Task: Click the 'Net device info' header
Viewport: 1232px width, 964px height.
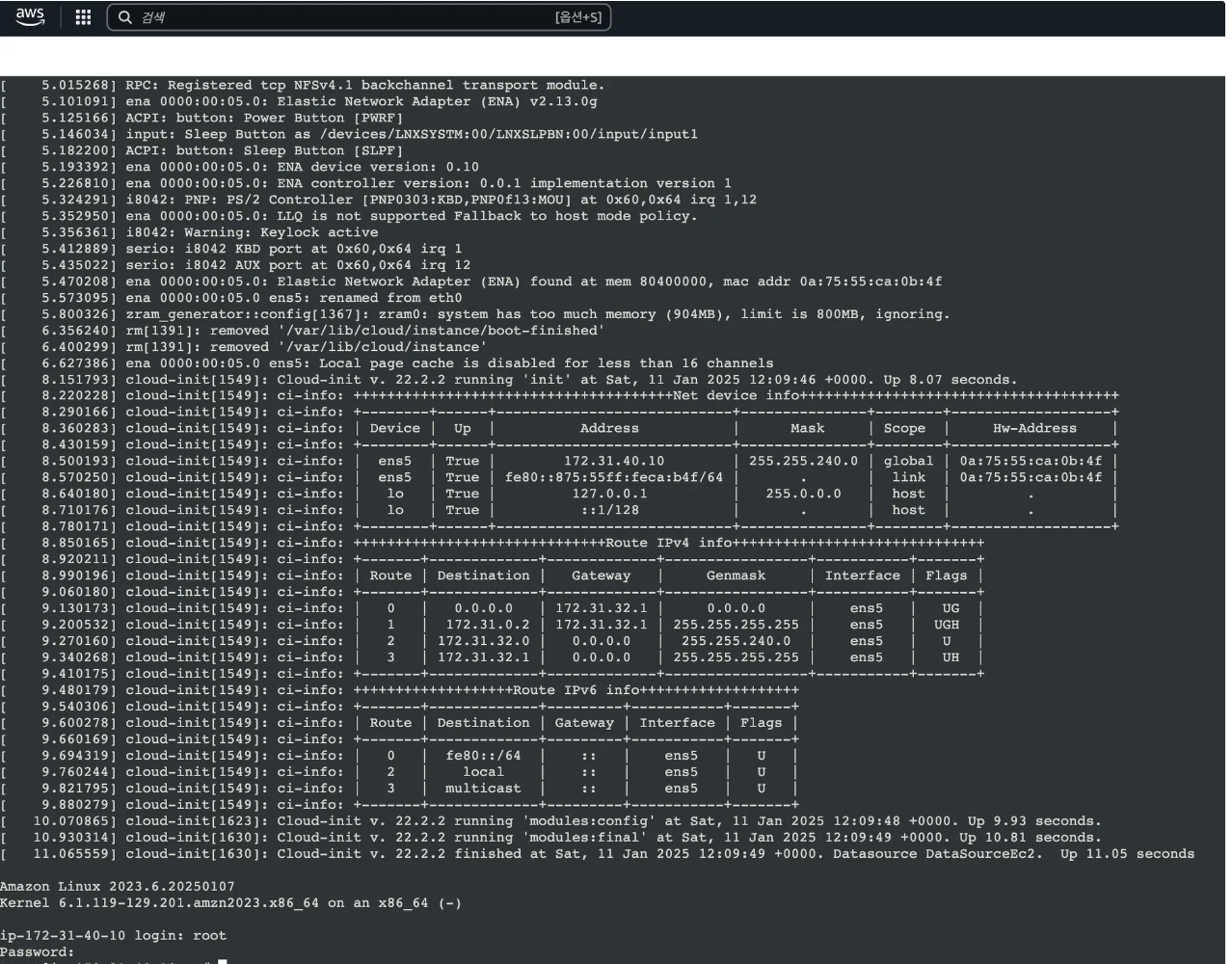Action: click(x=737, y=395)
